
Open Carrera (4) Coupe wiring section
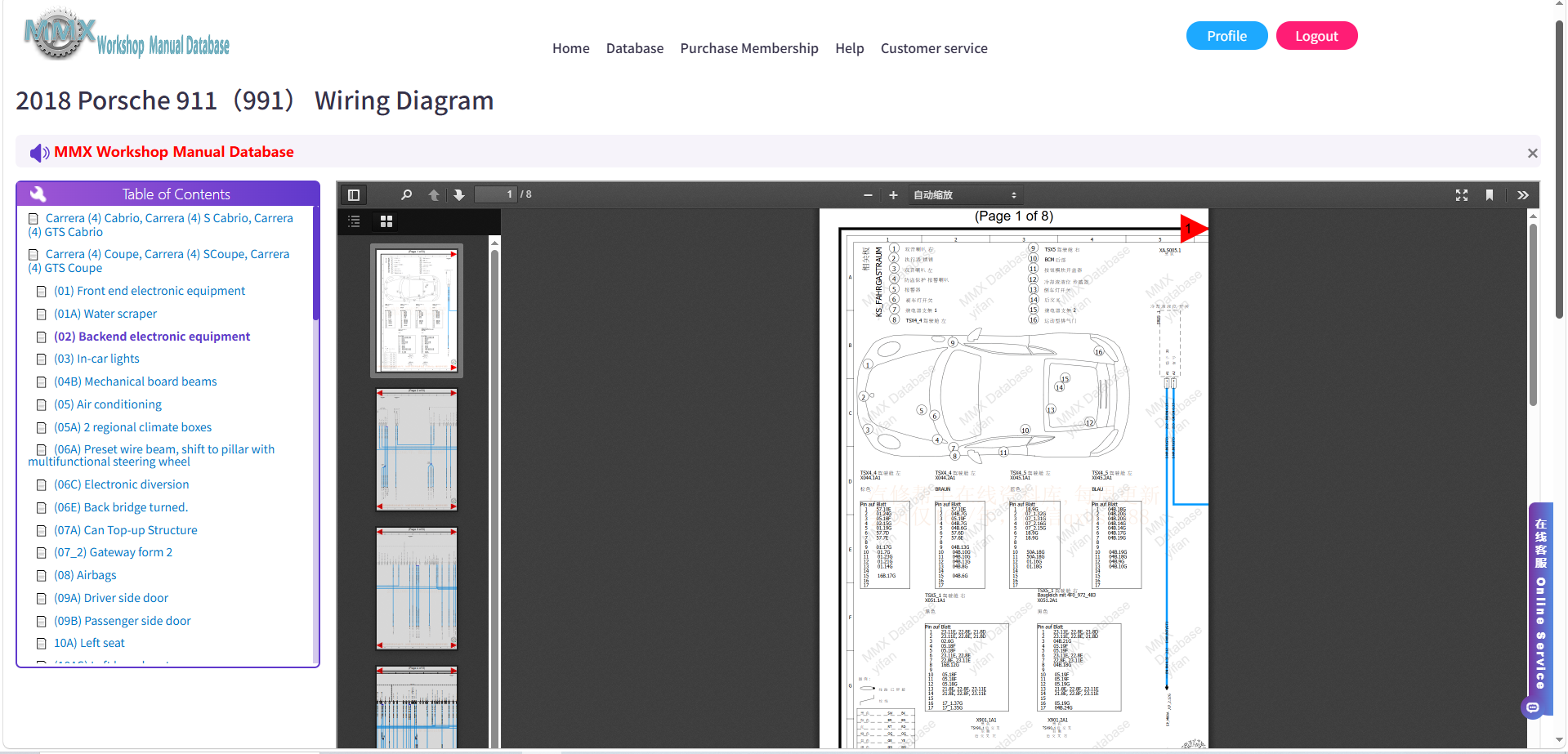tap(159, 261)
